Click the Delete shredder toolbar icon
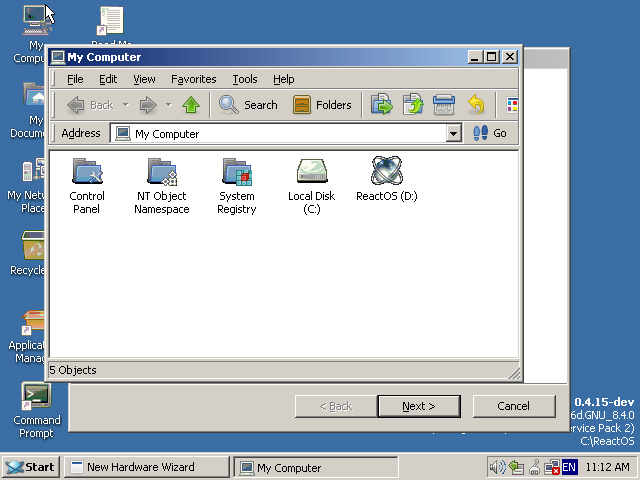This screenshot has width=640, height=480. click(x=444, y=104)
